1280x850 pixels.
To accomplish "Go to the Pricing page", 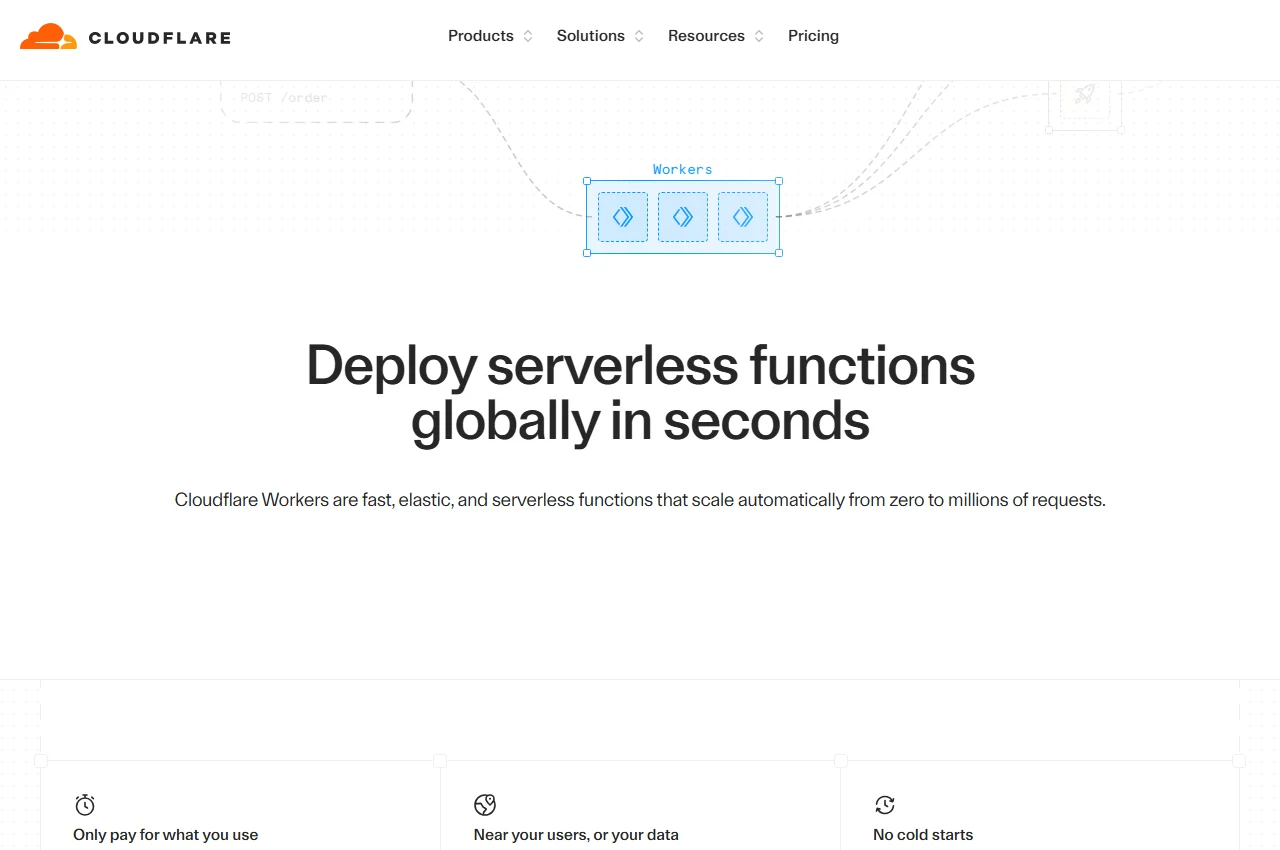I will pos(813,36).
